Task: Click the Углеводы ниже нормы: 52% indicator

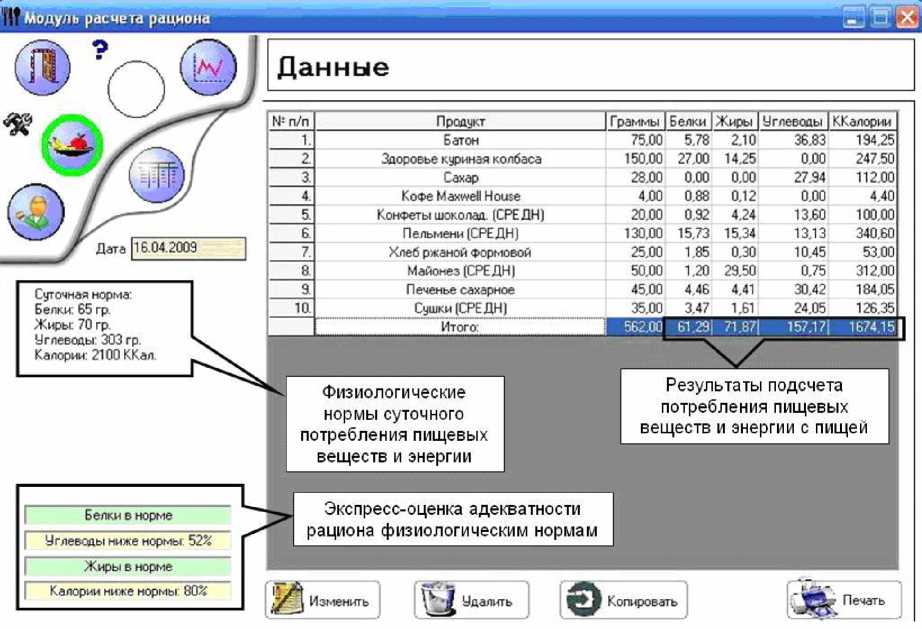Action: [x=128, y=541]
